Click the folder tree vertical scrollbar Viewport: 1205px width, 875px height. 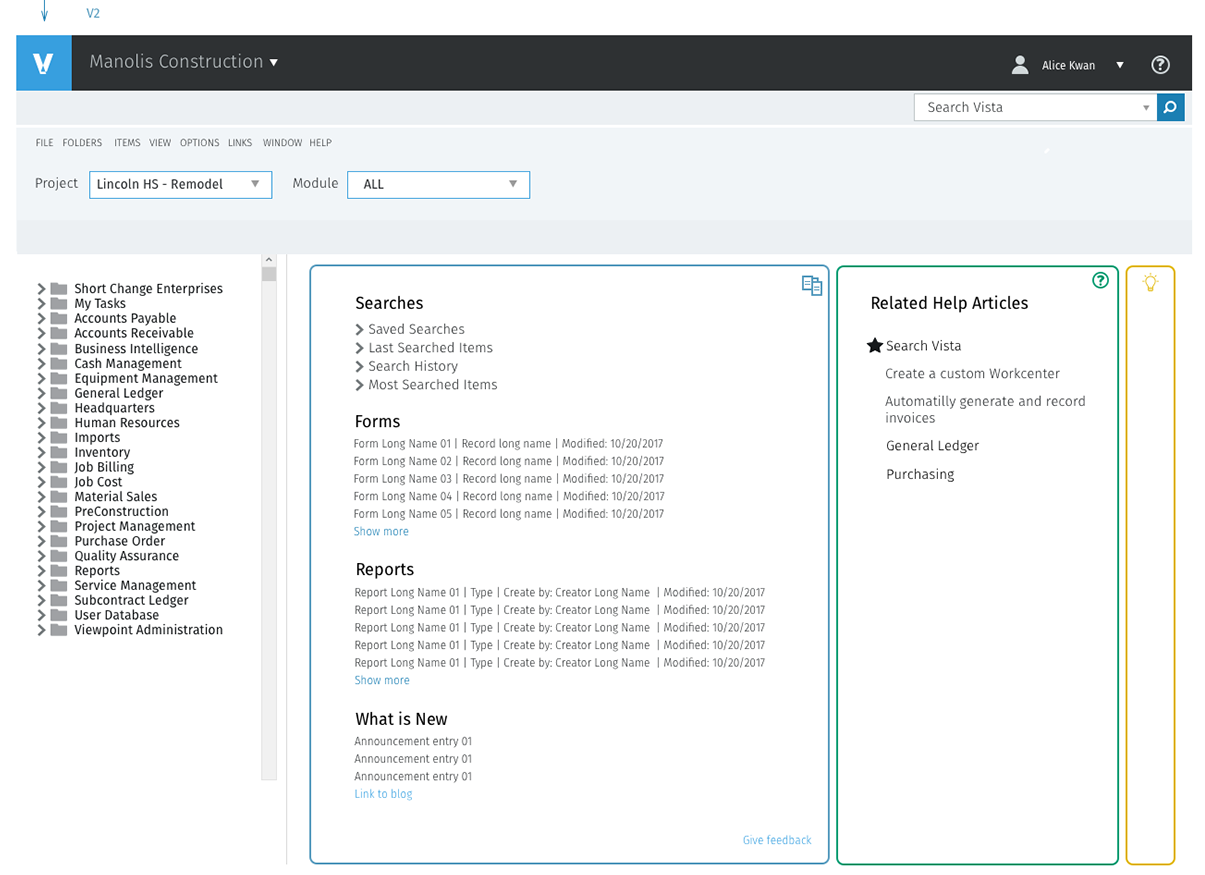[x=268, y=517]
